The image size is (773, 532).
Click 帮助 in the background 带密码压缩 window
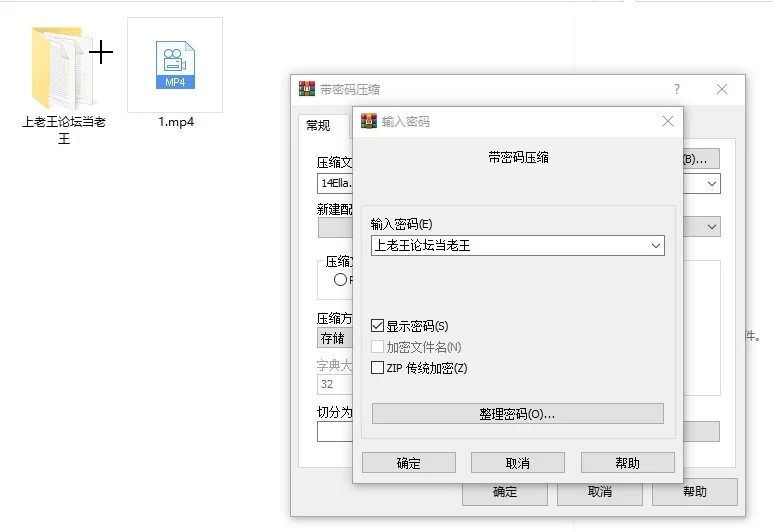point(695,492)
